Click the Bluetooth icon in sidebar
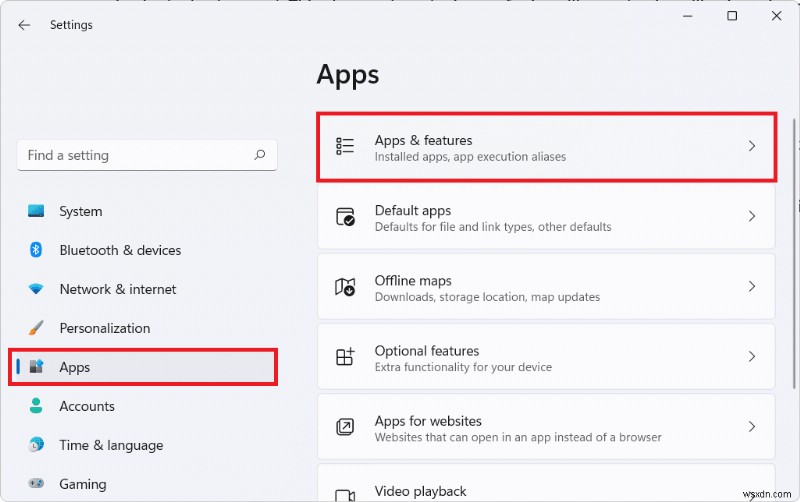This screenshot has height=502, width=800. 36,250
